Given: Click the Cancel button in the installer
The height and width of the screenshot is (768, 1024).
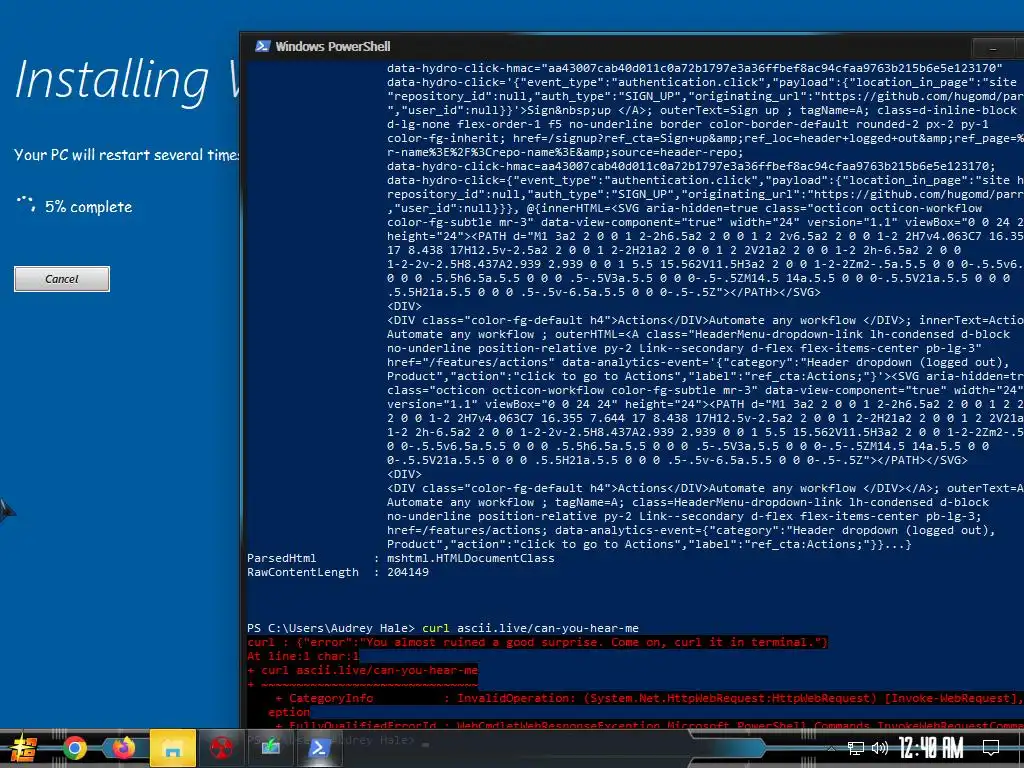Looking at the screenshot, I should click(62, 279).
